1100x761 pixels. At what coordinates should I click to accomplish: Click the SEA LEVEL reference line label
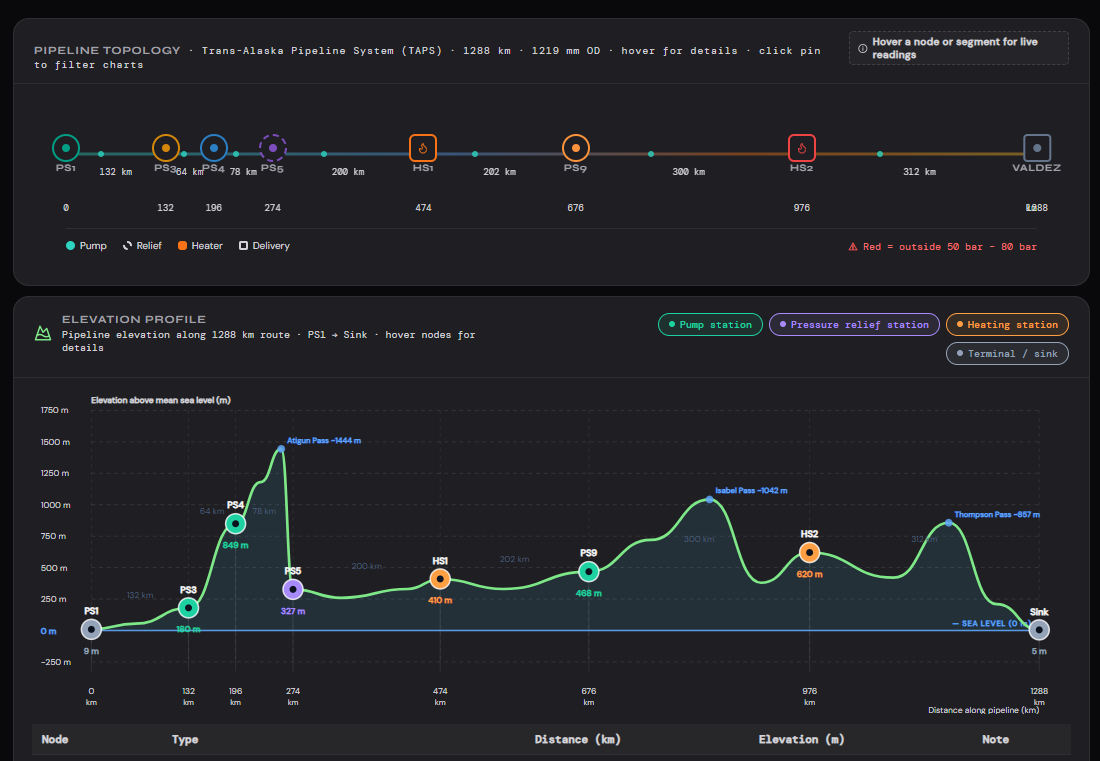click(991, 624)
